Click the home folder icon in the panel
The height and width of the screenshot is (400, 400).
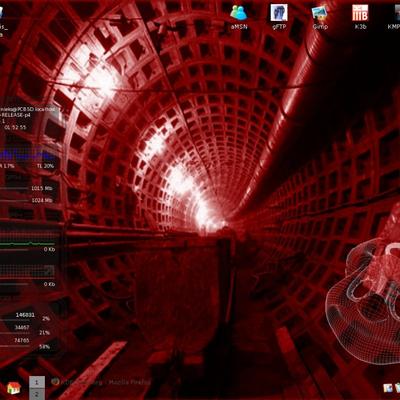pyautogui.click(x=14, y=388)
